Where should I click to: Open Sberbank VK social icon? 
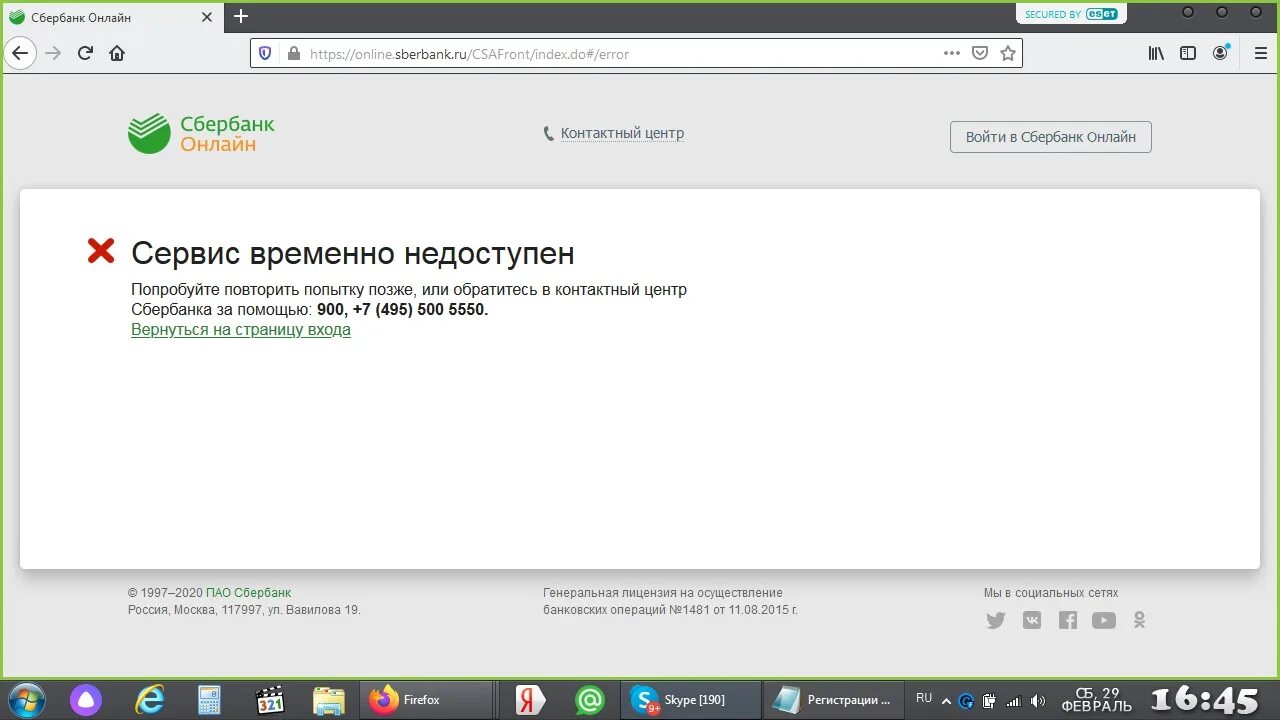(x=1032, y=620)
